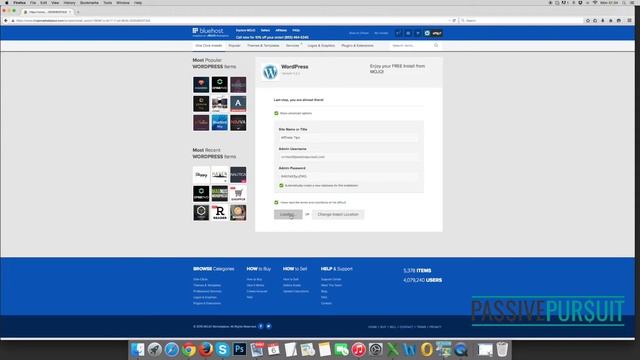This screenshot has height=360, width=640.
Task: Open the Calendar dock icon
Action: (x=273, y=350)
